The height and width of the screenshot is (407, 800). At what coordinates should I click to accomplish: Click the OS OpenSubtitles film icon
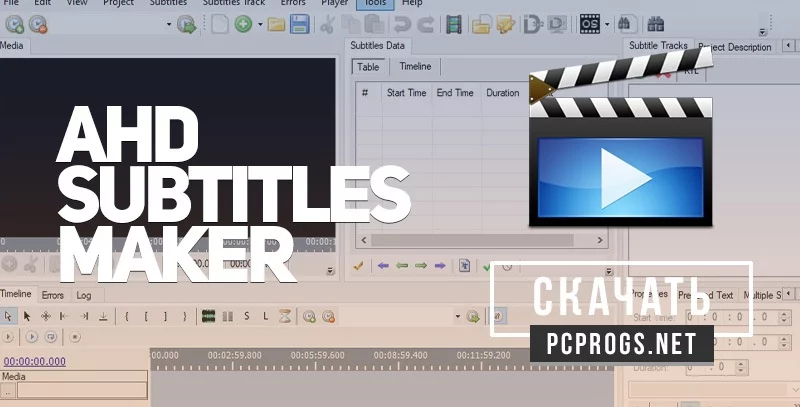pyautogui.click(x=590, y=24)
